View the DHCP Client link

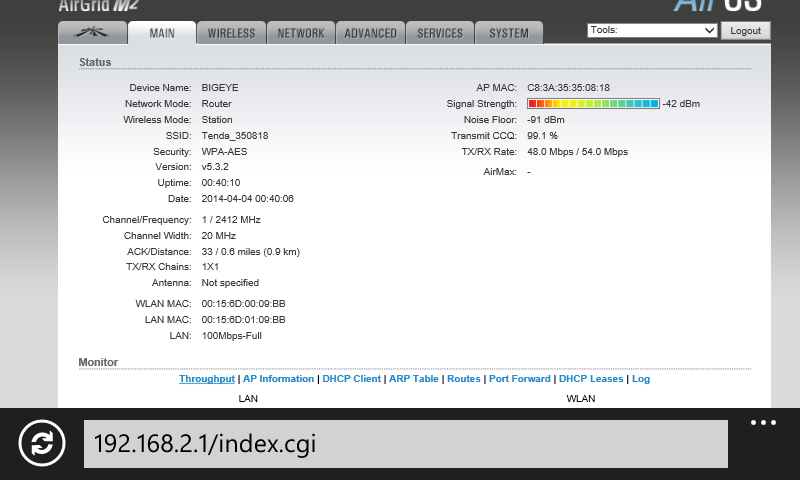352,378
